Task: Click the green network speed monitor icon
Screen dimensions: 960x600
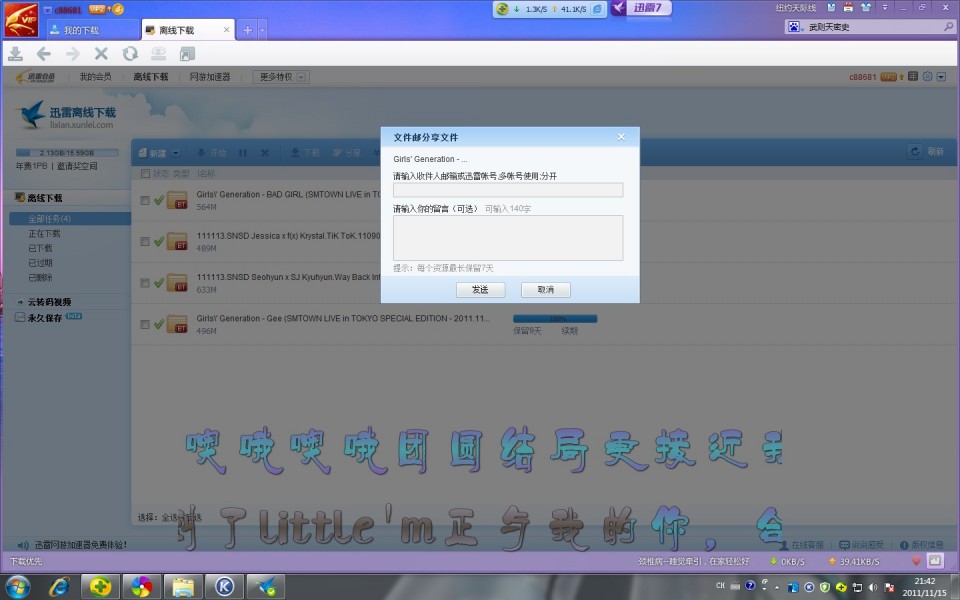Action: (502, 9)
